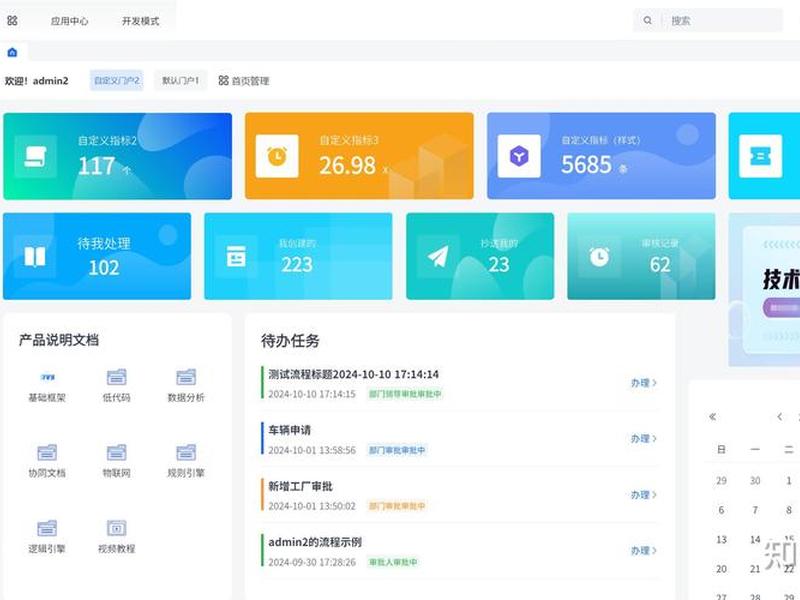
Task: Open the 62 count
Action: point(660,264)
